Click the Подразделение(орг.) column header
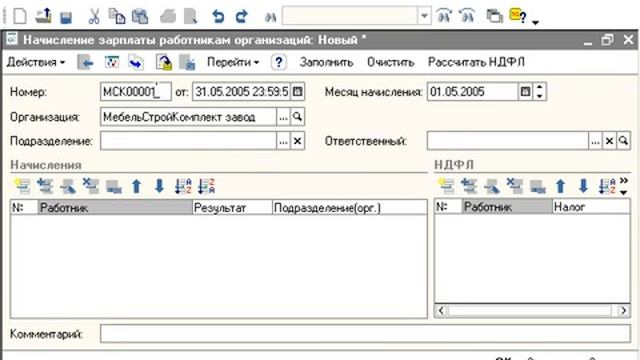Image resolution: width=640 pixels, height=360 pixels. [349, 207]
